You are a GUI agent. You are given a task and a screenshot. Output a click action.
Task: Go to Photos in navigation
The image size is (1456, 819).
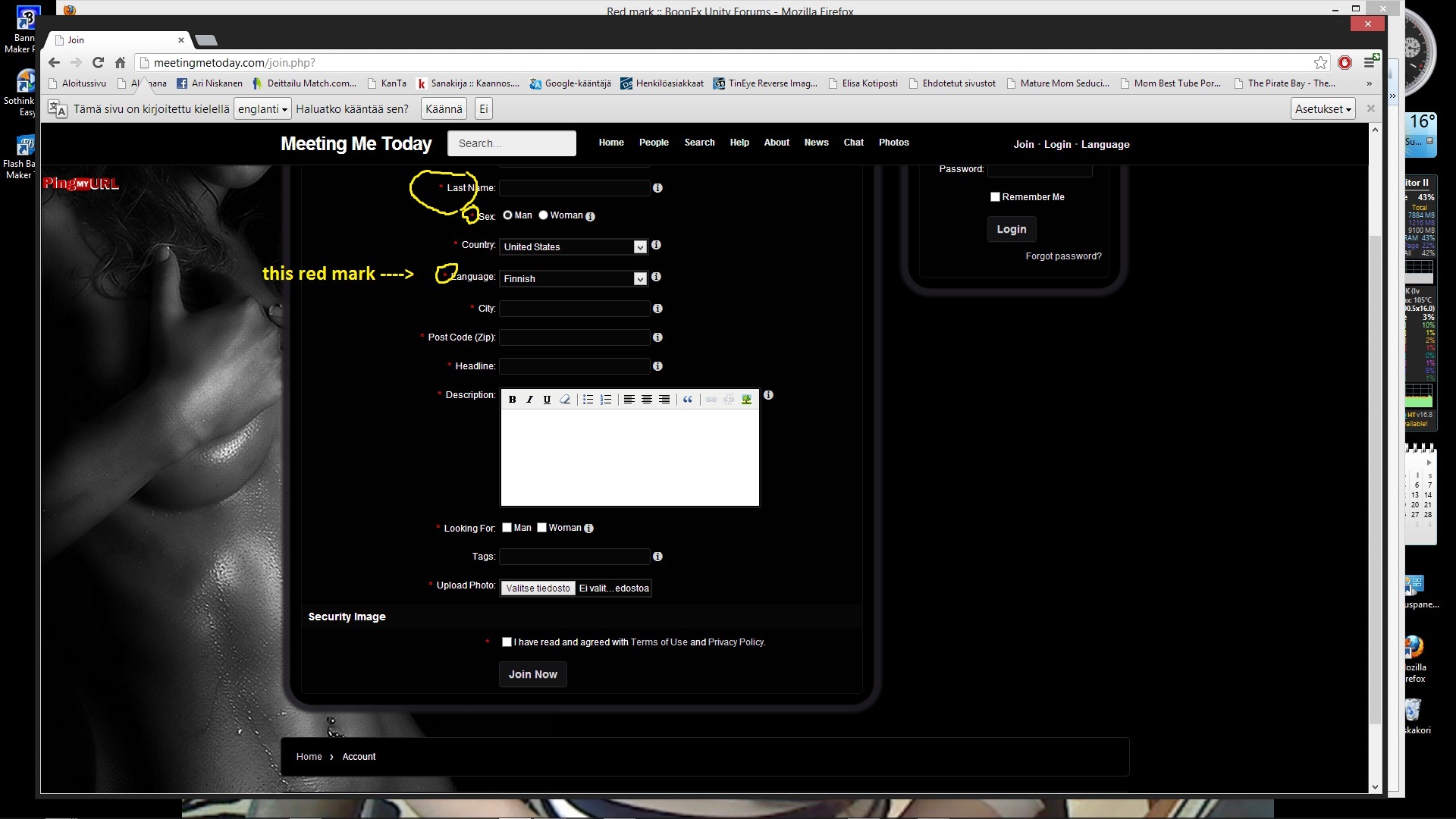pos(893,143)
